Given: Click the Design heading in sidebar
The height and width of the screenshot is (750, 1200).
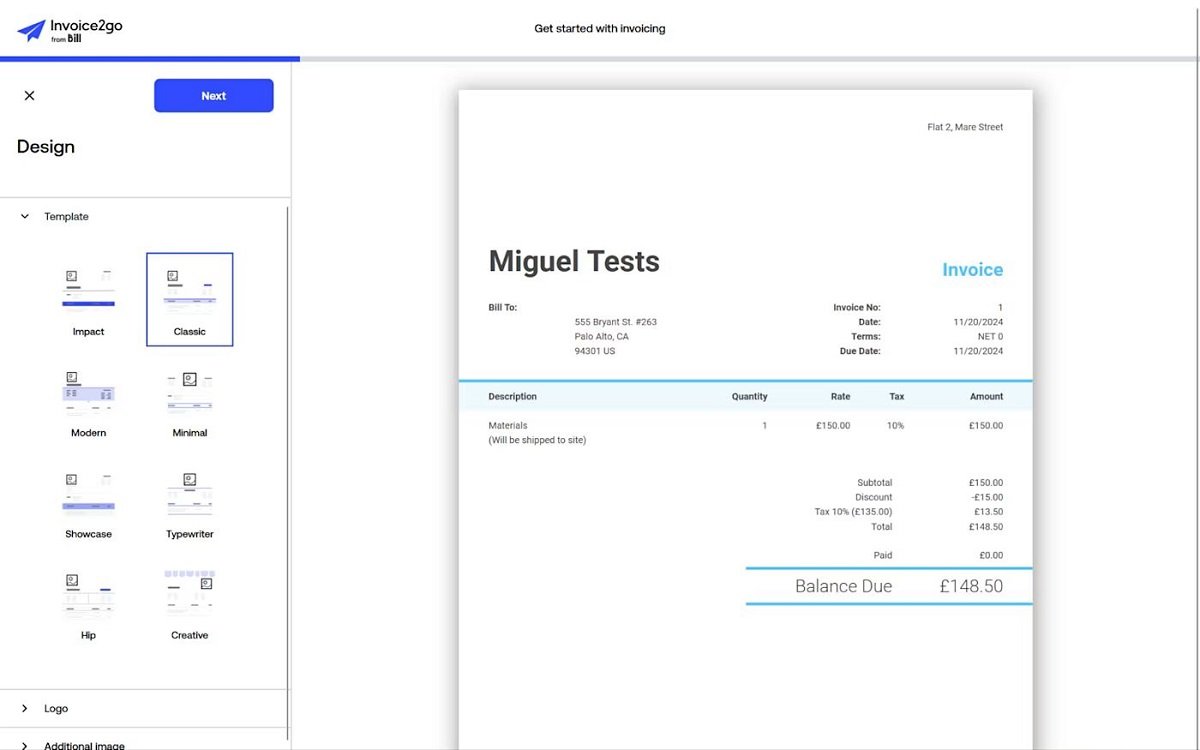Looking at the screenshot, I should tap(45, 146).
